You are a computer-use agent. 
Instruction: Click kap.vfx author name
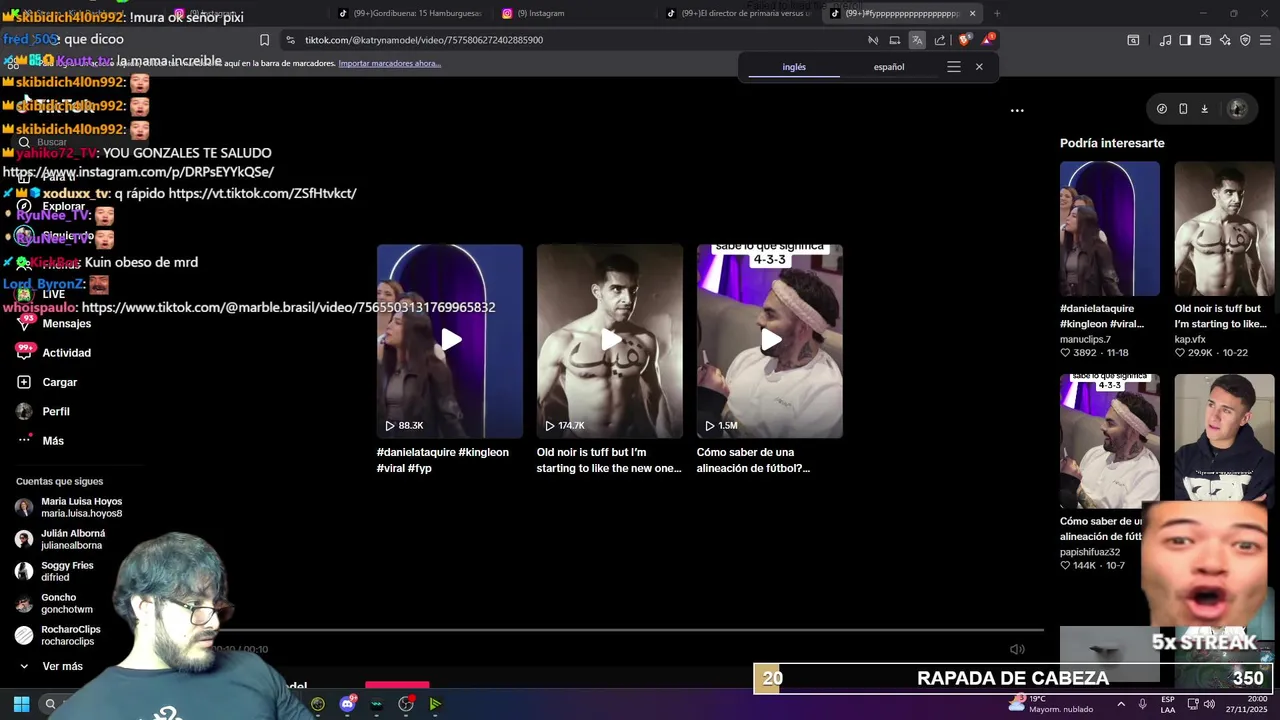point(1191,339)
